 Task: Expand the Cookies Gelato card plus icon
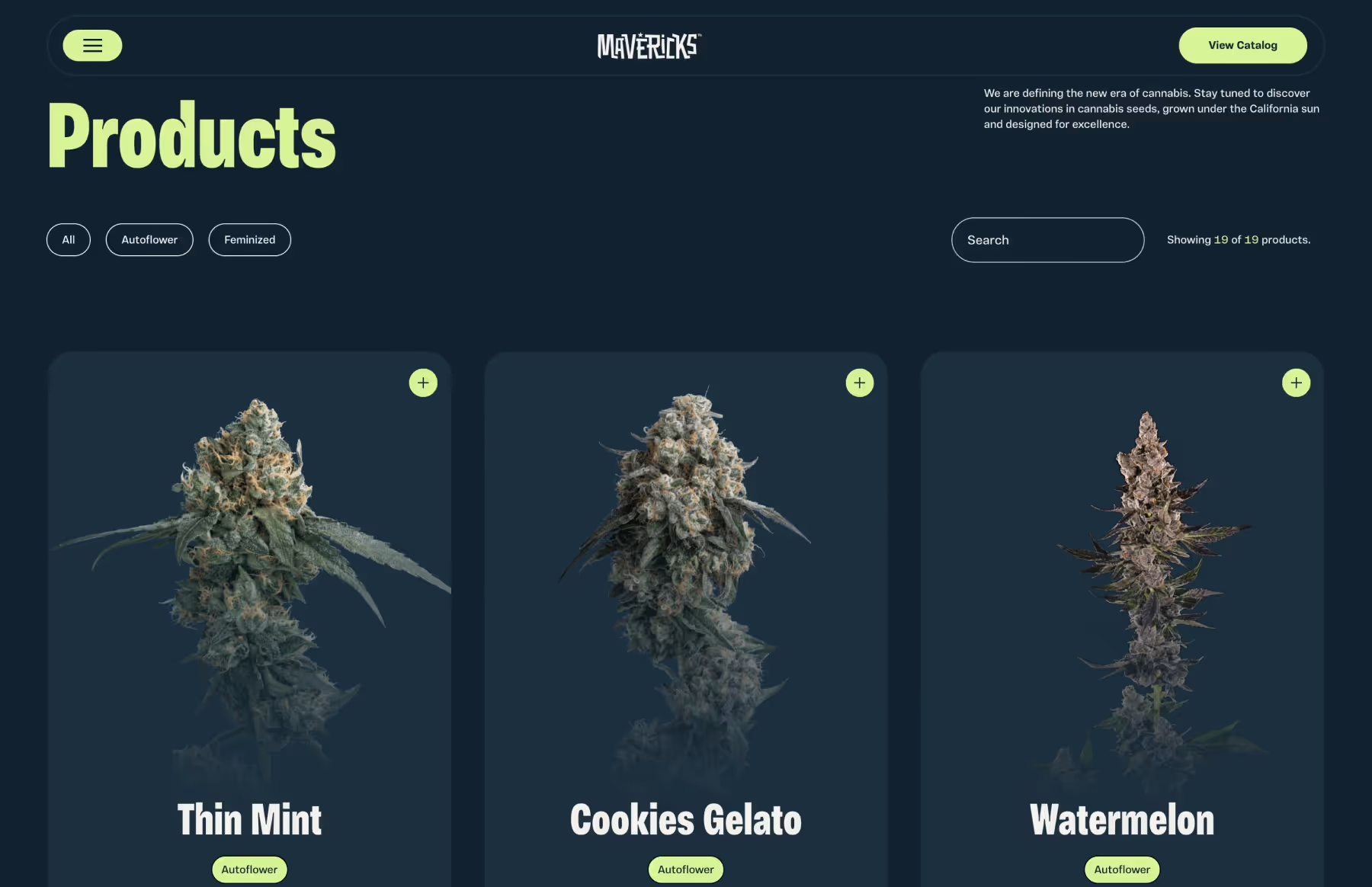coord(860,383)
